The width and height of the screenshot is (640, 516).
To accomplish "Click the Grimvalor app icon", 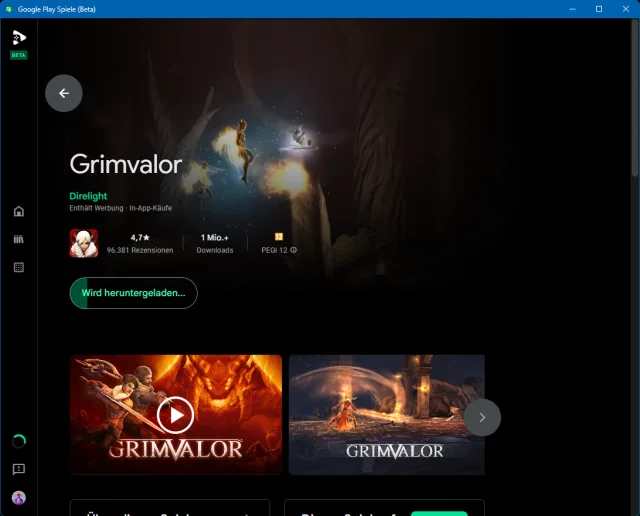I will [84, 243].
